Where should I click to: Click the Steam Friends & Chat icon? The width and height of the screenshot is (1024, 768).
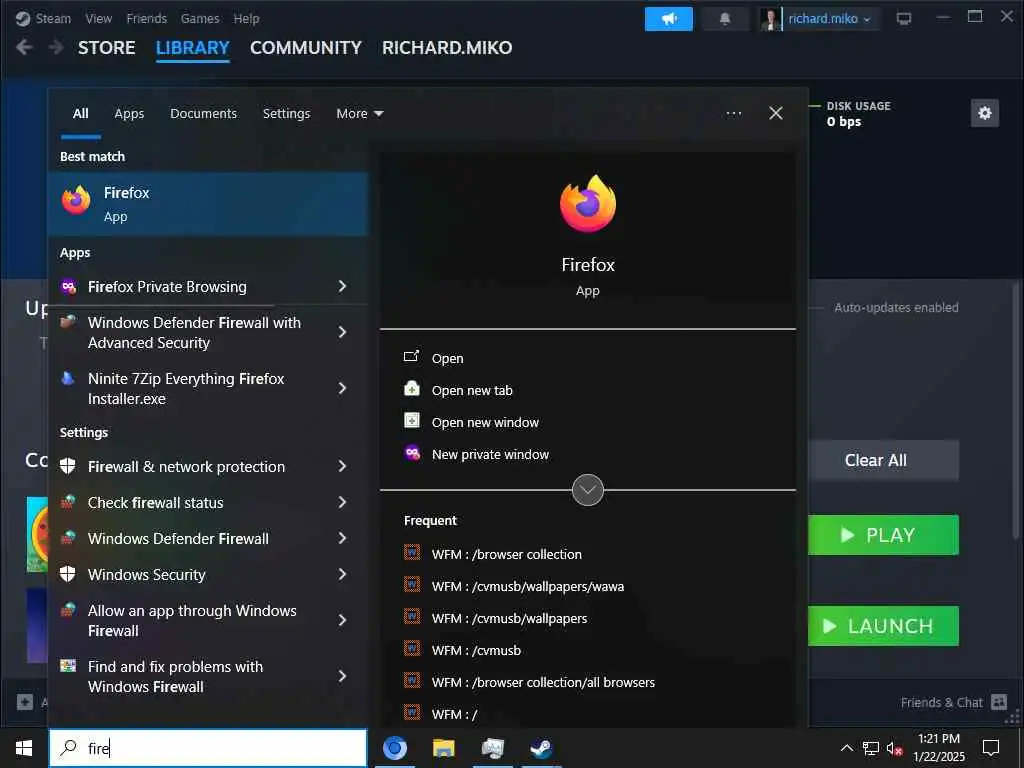pyautogui.click(x=999, y=702)
